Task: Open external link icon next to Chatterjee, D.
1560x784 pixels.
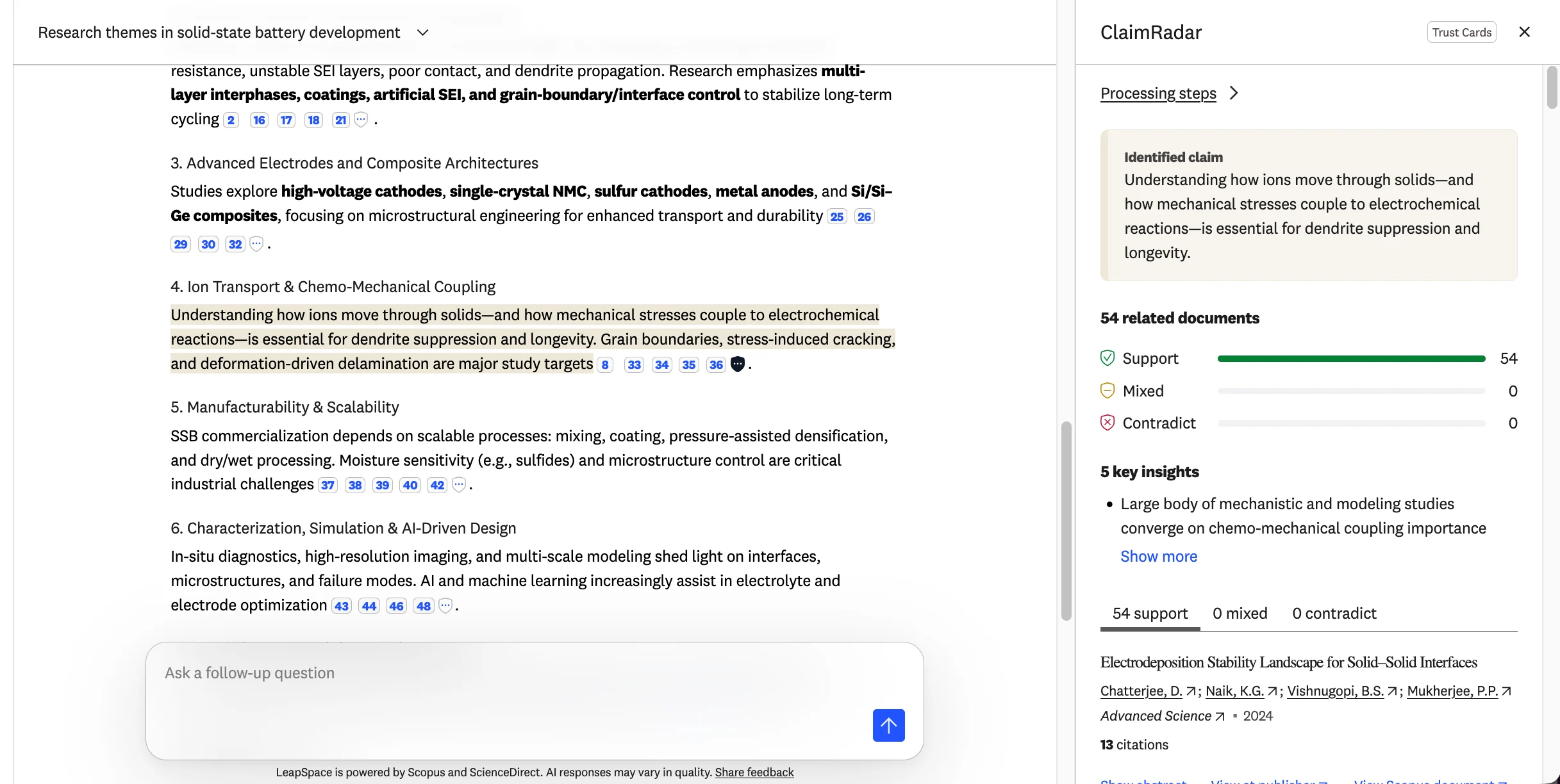Action: tap(1191, 691)
